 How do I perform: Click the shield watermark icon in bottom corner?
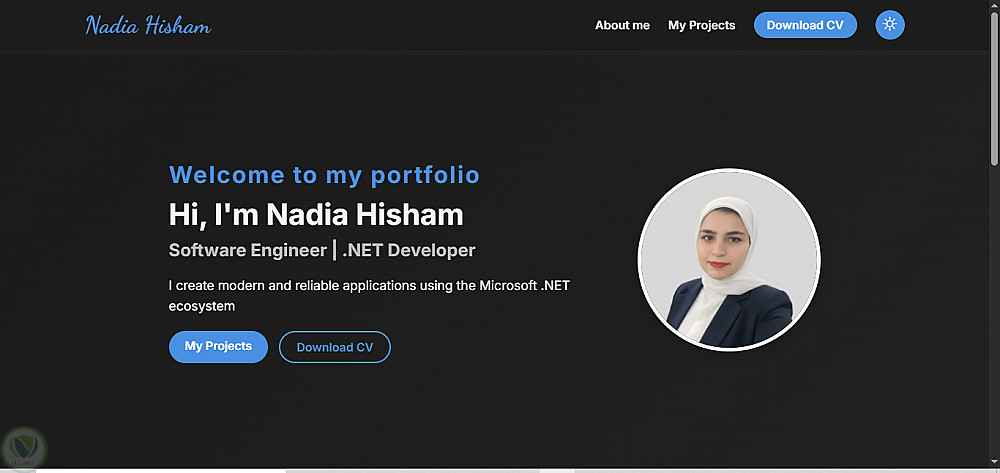coord(20,447)
